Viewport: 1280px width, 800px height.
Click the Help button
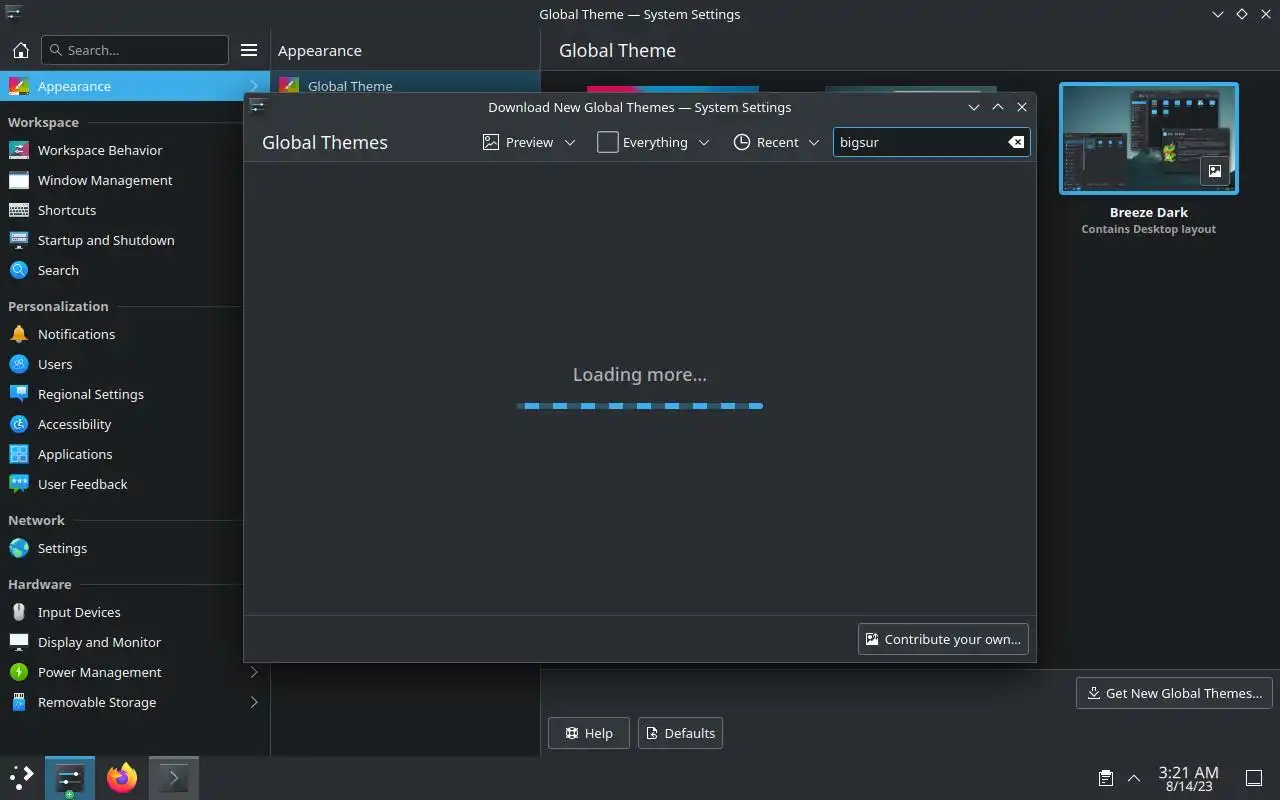(588, 733)
